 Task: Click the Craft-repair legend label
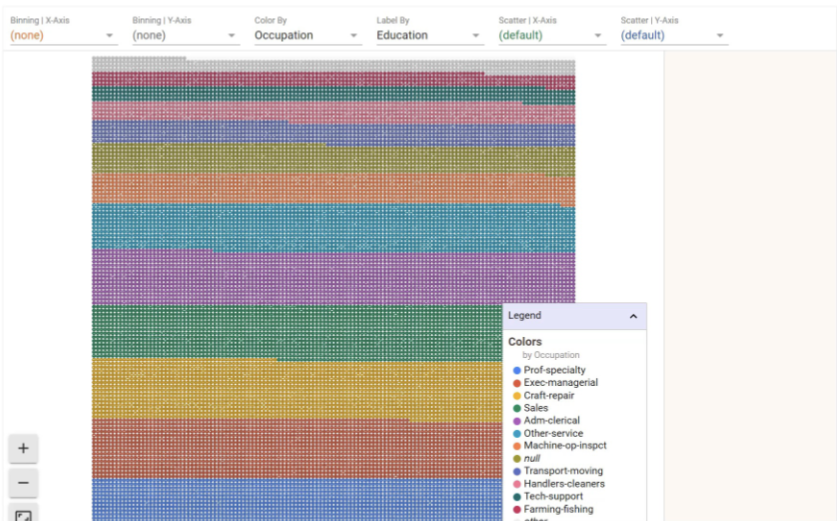click(549, 396)
